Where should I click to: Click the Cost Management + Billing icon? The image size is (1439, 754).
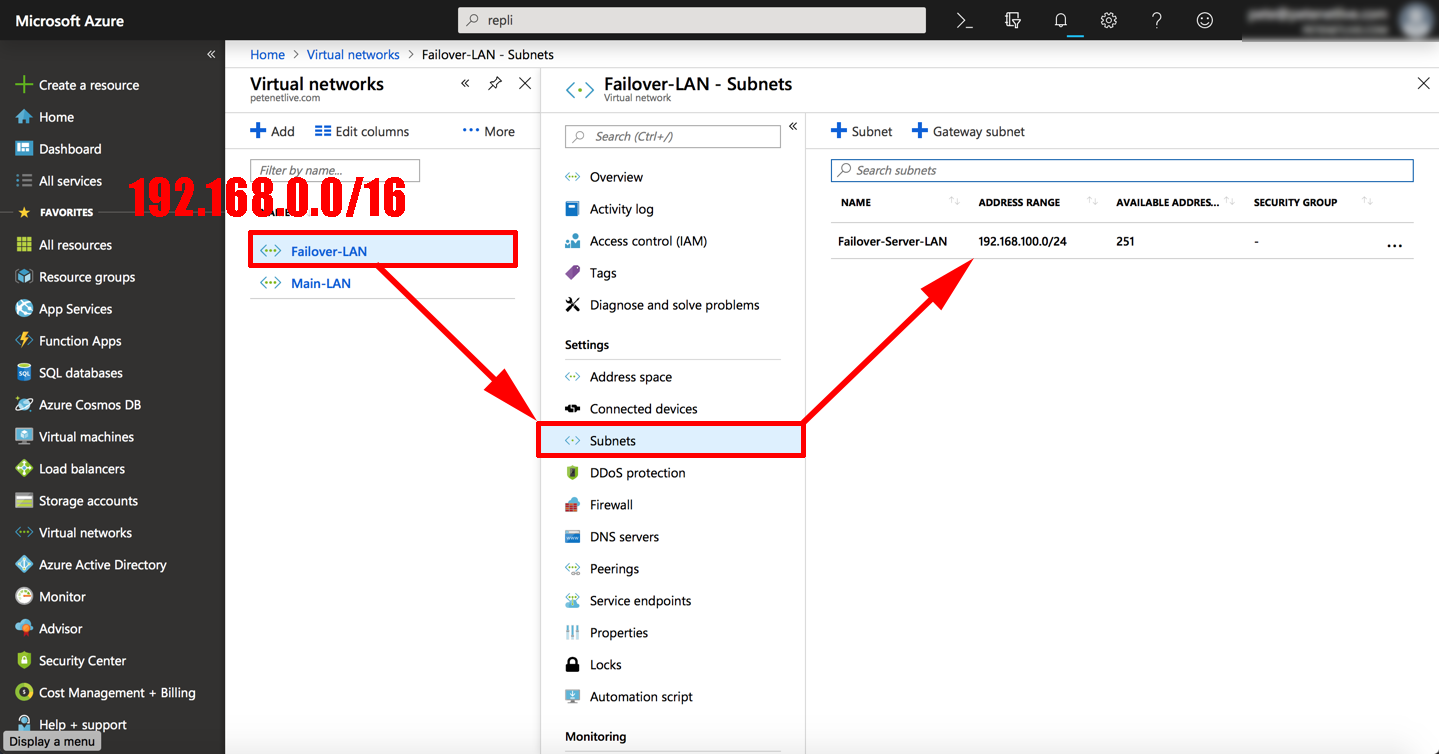[24, 693]
